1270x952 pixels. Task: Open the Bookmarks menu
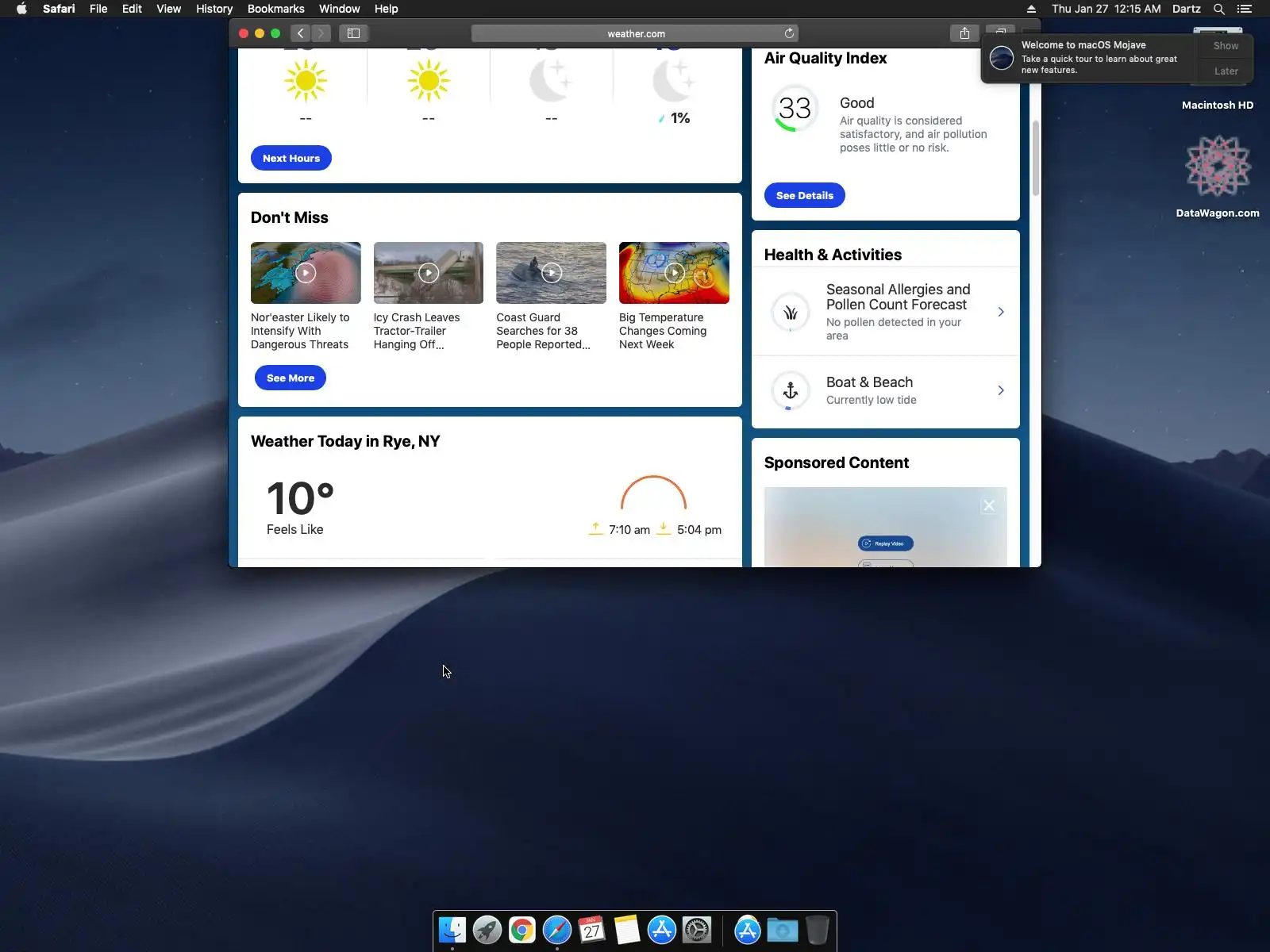275,9
